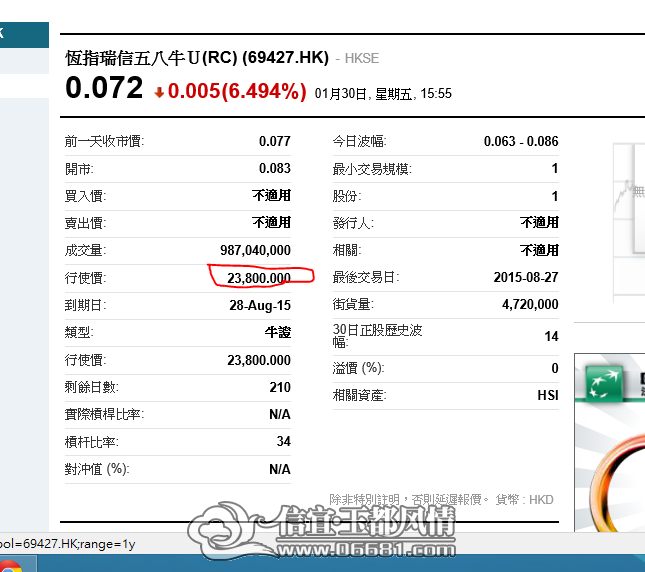This screenshot has width=645, height=572.
Task: Click the 街貨量 label
Action: [x=353, y=304]
